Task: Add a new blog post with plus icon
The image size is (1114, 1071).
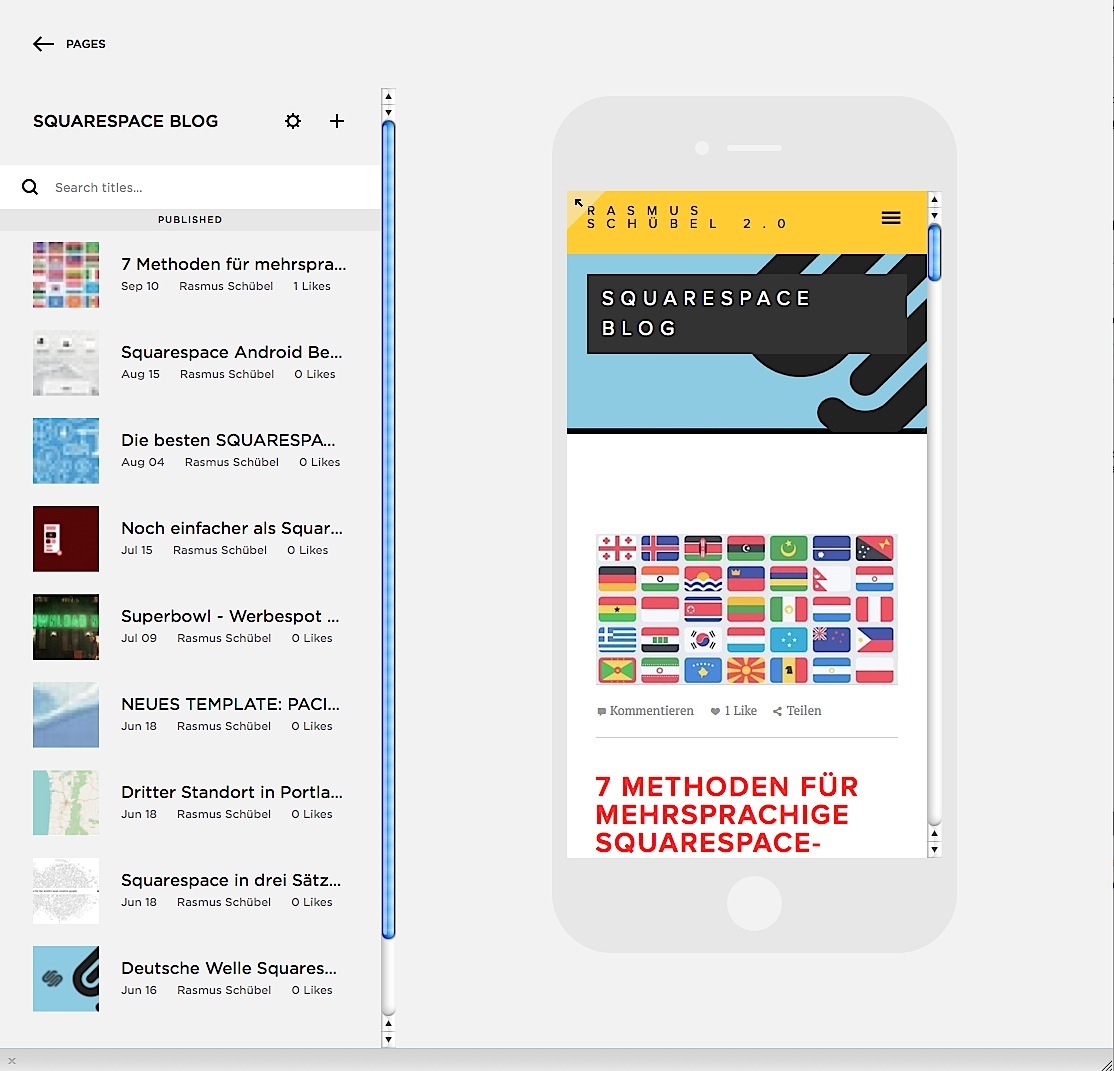Action: 337,121
